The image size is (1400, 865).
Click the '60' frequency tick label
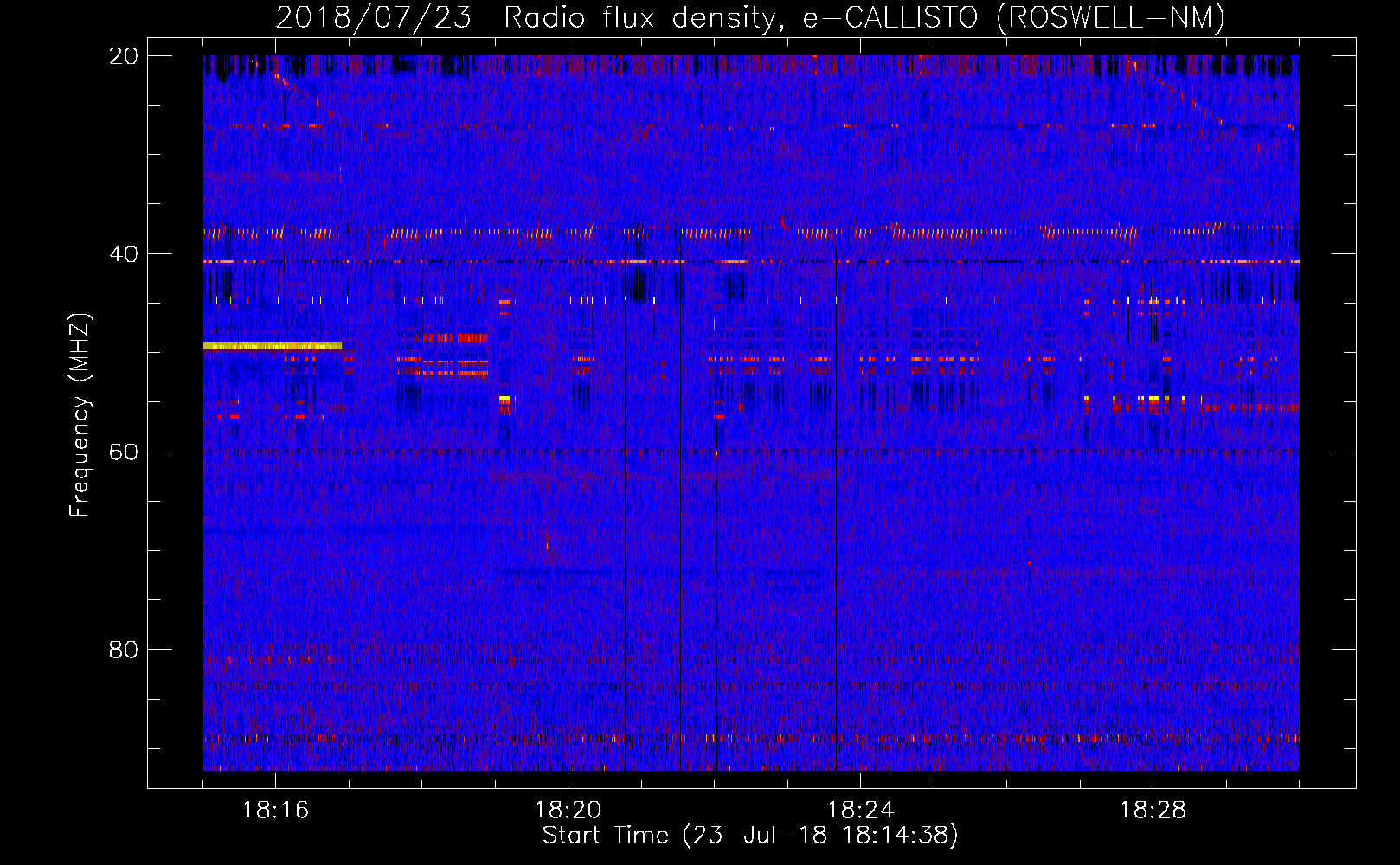[124, 452]
